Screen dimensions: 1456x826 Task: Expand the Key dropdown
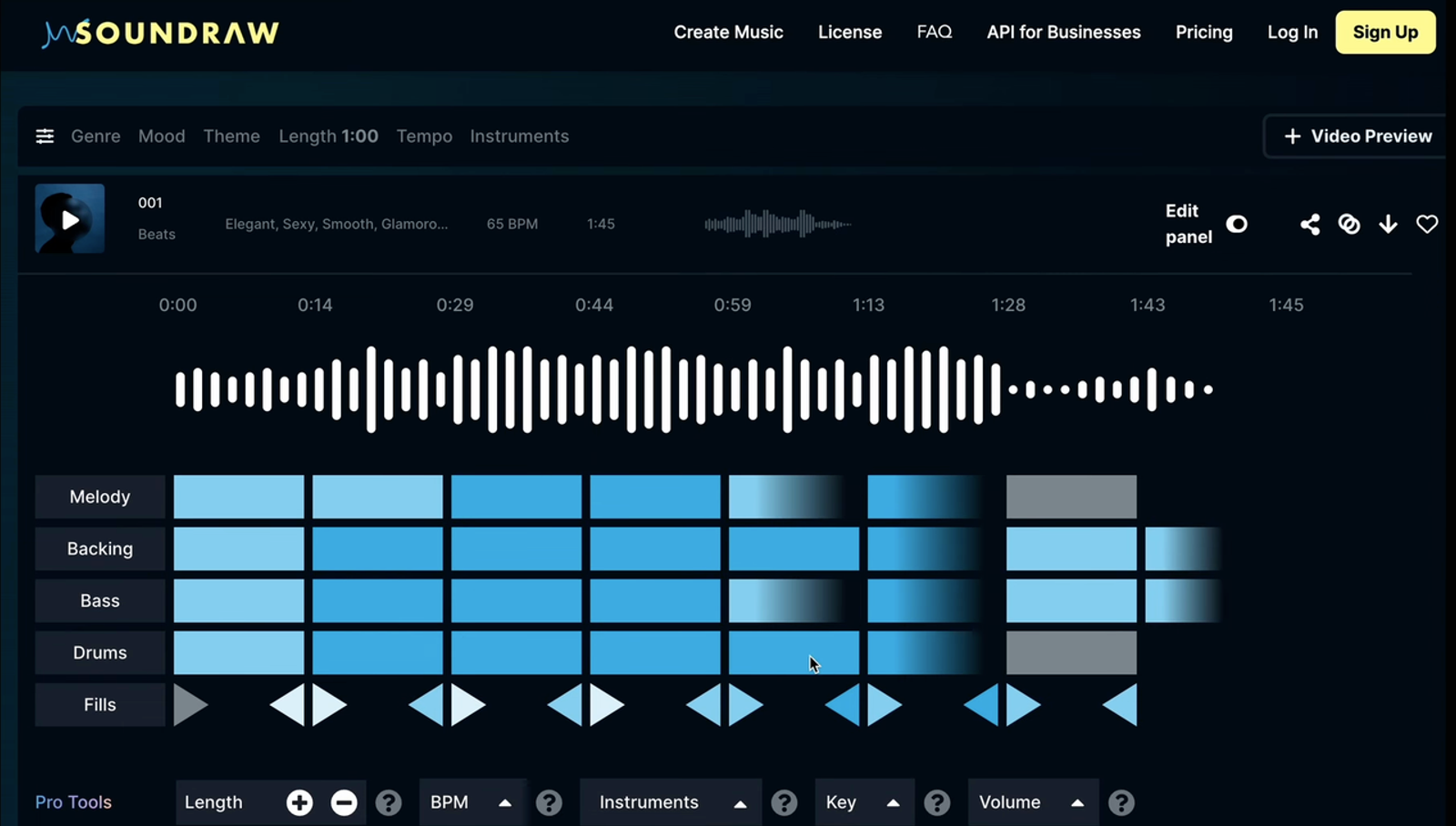[x=864, y=802]
